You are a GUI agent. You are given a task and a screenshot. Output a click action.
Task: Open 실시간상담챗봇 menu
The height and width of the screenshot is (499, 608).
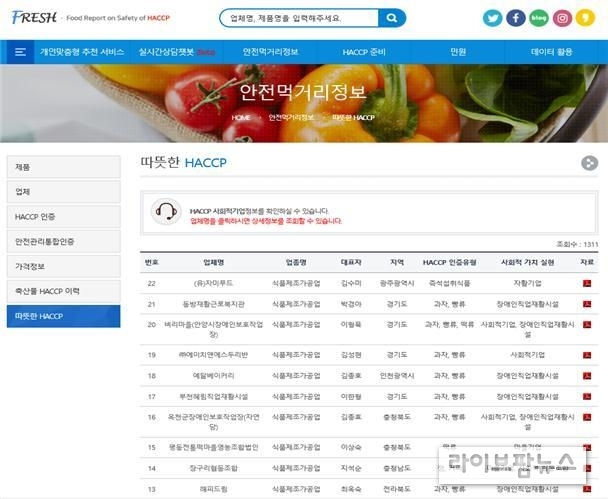[x=177, y=52]
